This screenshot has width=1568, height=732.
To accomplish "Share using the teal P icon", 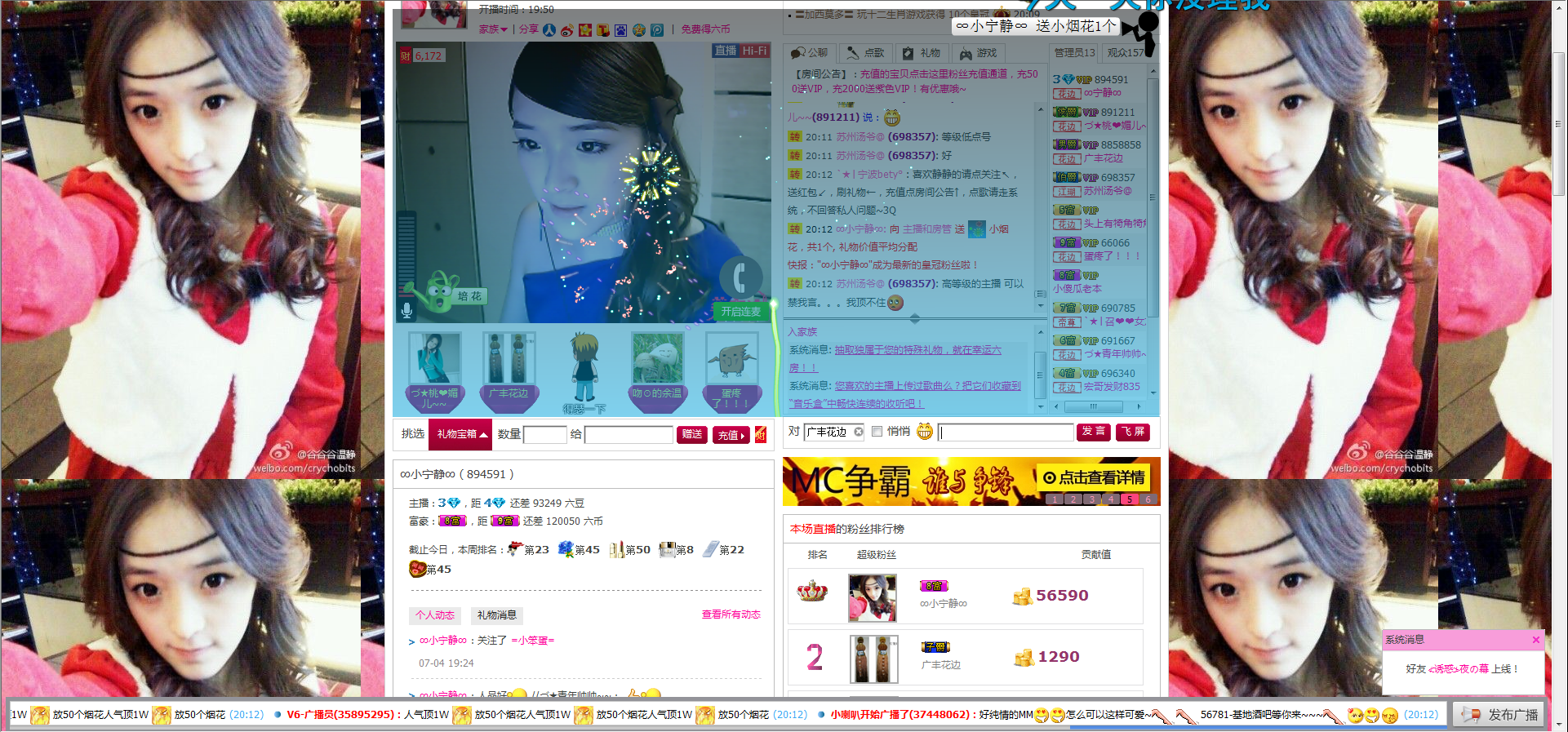I will 657,30.
